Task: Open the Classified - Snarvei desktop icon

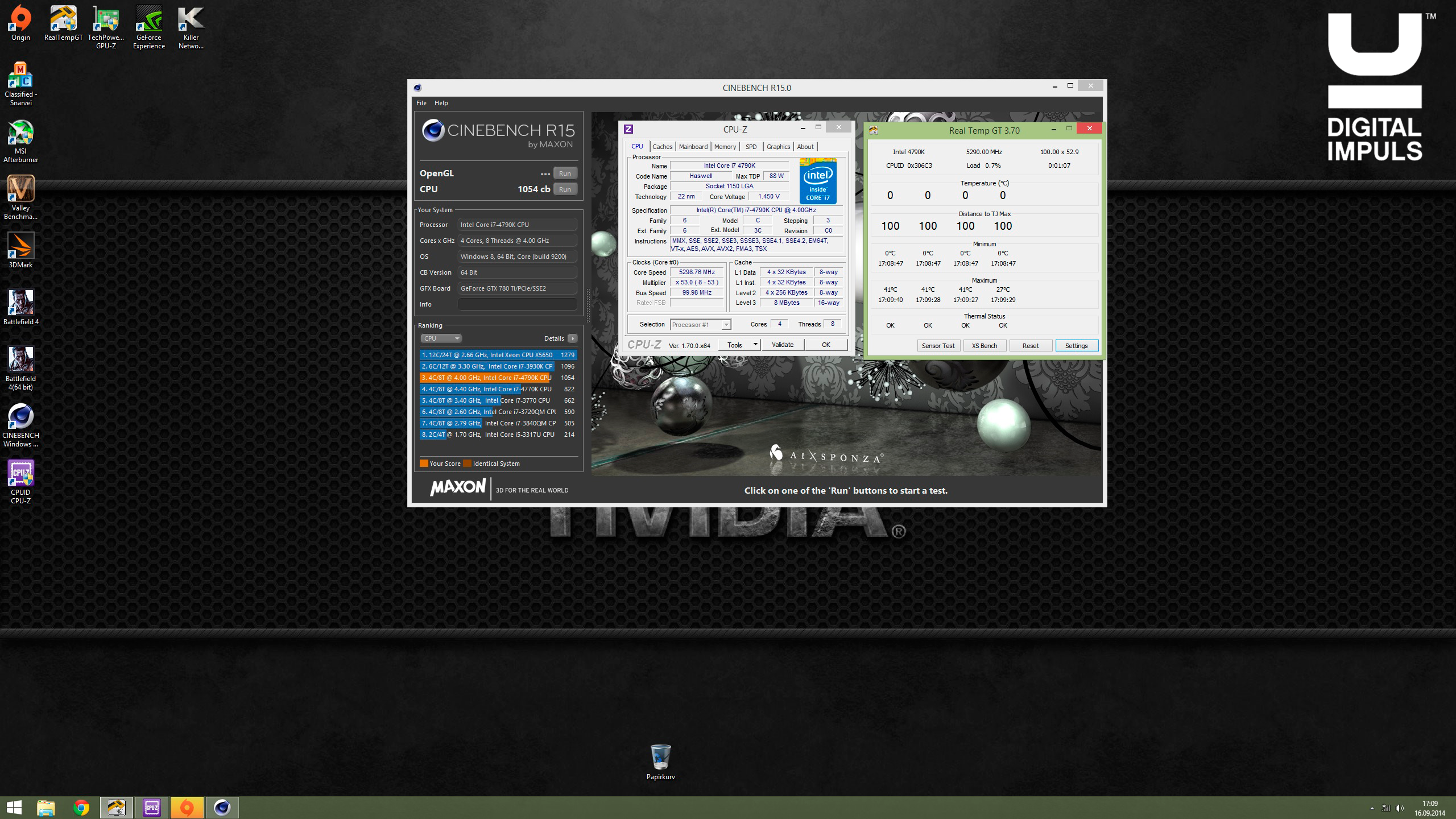Action: point(20,84)
